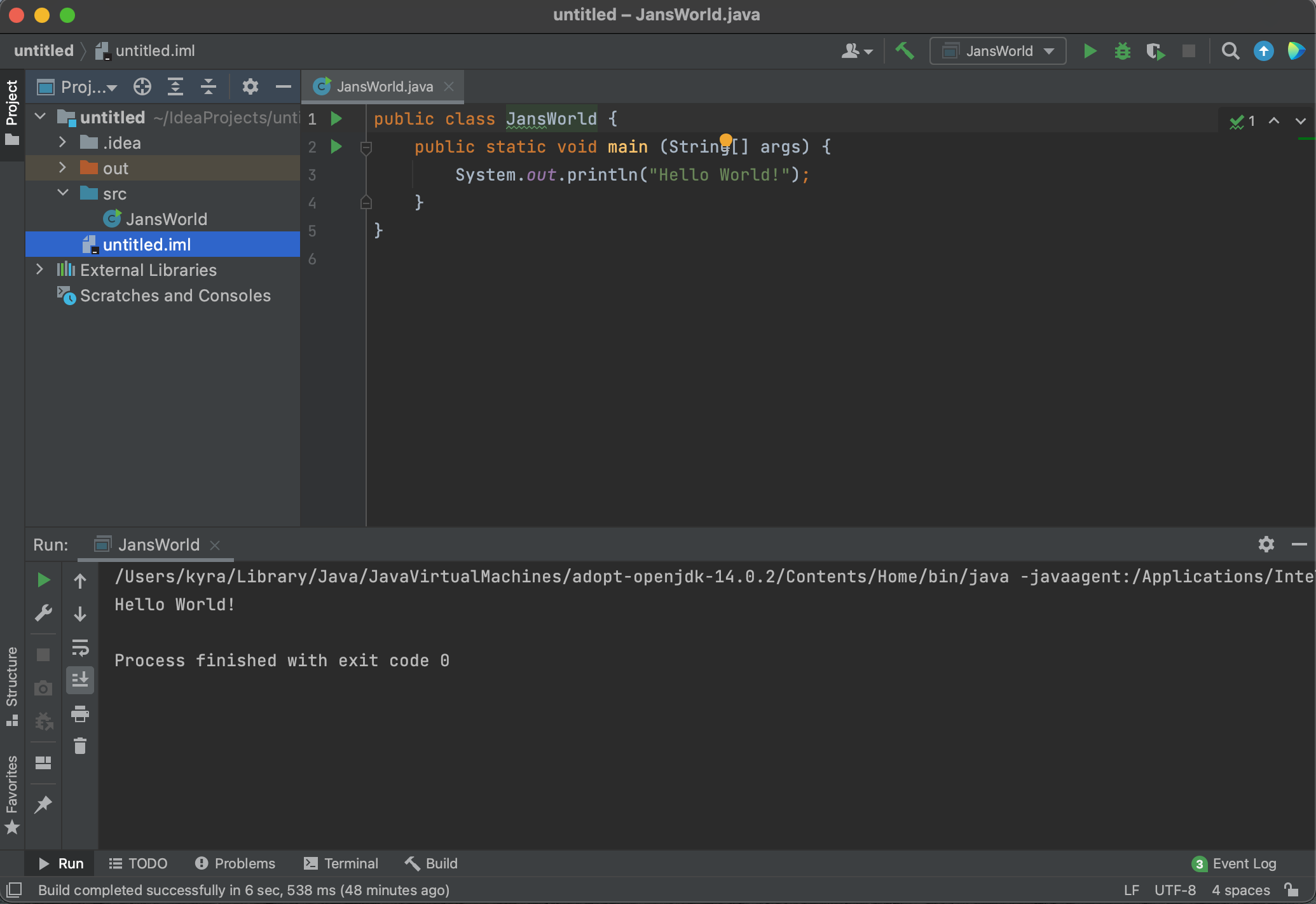
Task: Clear console with the trash icon
Action: coord(80,746)
